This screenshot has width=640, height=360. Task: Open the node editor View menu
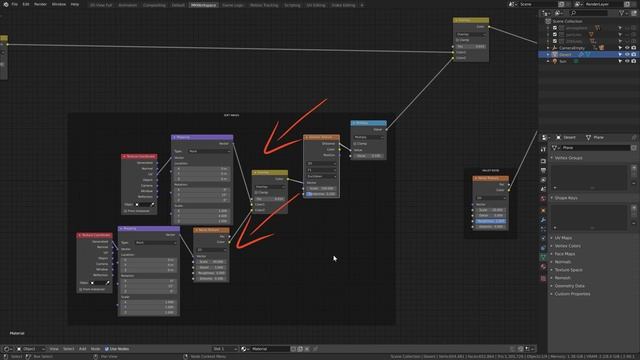54,349
